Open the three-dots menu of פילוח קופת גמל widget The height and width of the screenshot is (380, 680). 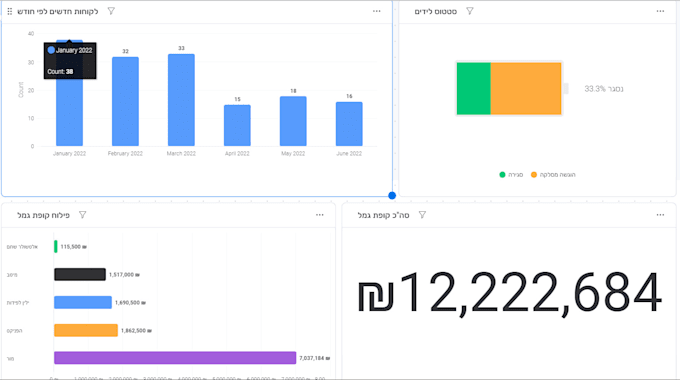320,215
